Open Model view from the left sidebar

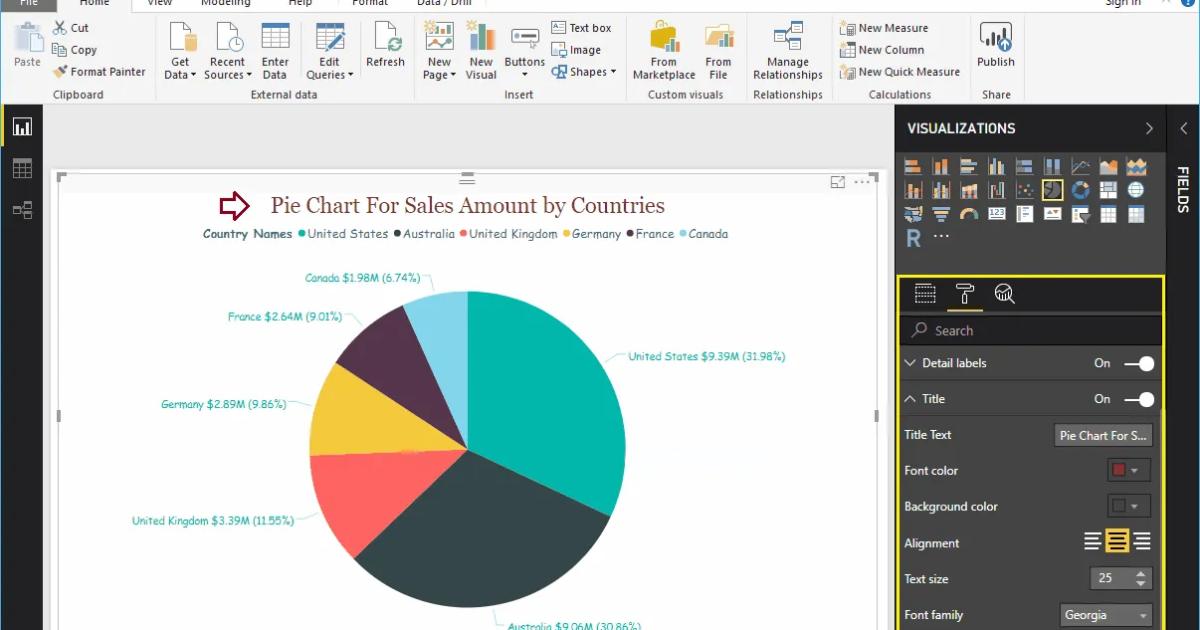click(x=22, y=210)
